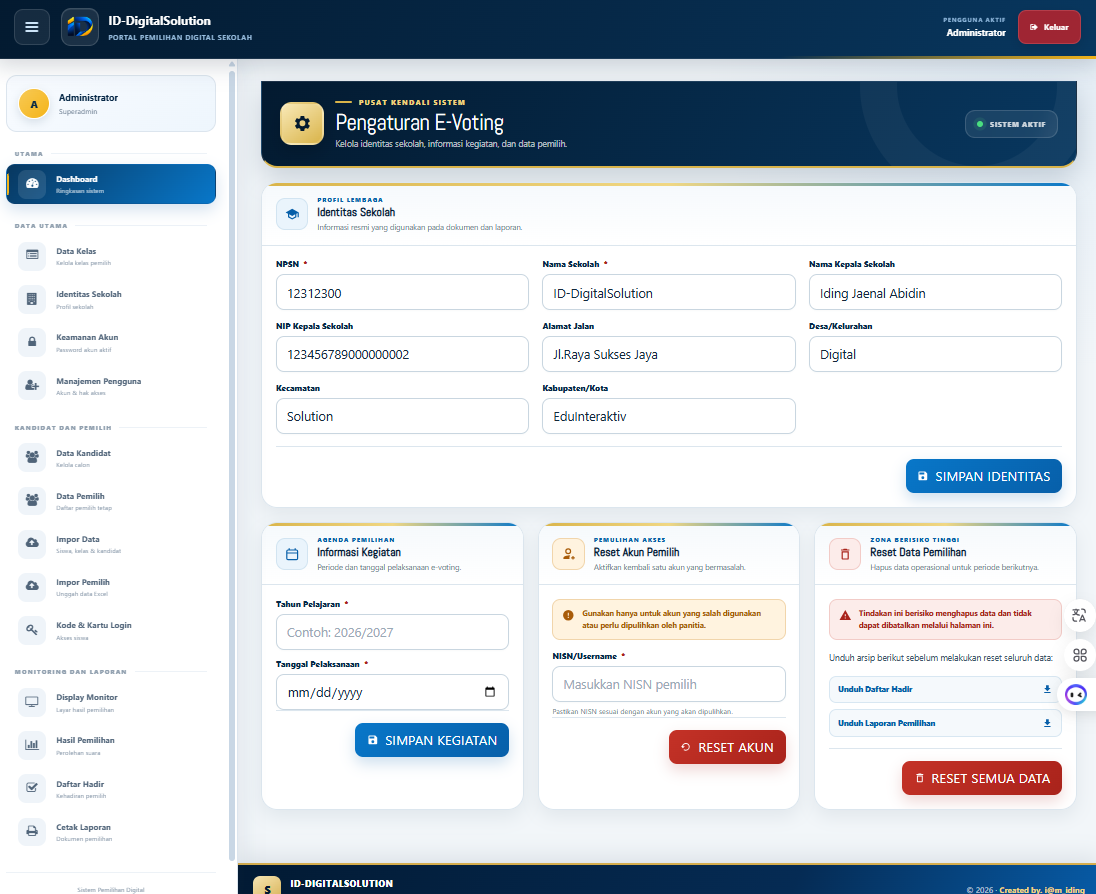Click the NPSN input field
1096x894 pixels.
tap(402, 292)
